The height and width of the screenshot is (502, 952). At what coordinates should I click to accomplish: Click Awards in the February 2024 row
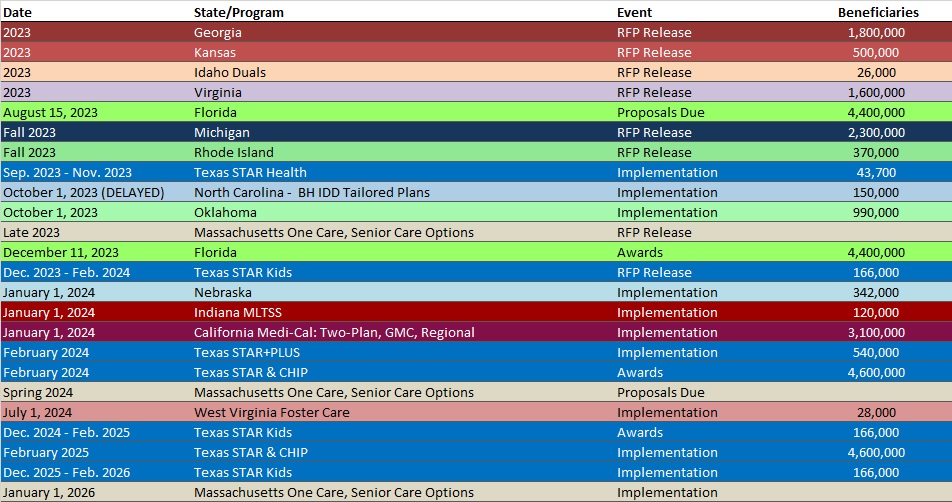(x=640, y=373)
